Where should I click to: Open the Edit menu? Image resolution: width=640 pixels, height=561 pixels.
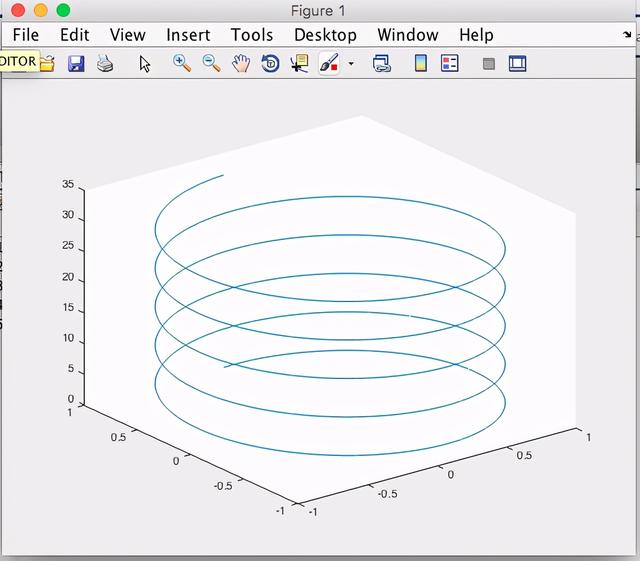tap(74, 35)
